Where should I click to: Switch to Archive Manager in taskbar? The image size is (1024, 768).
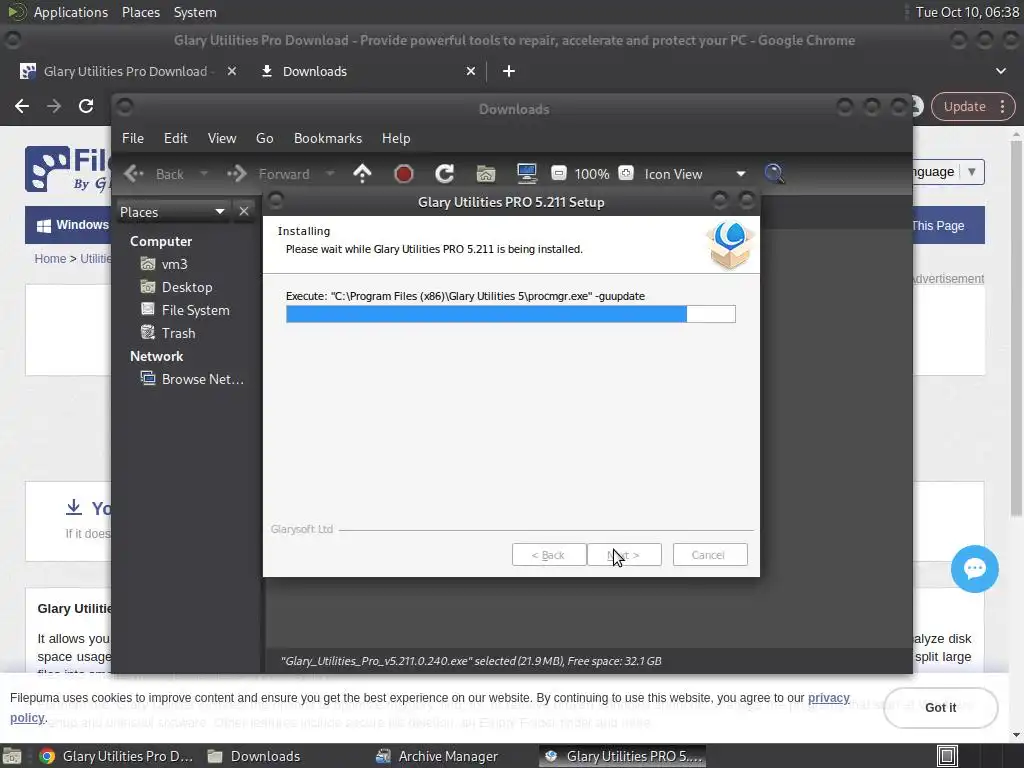coord(438,756)
